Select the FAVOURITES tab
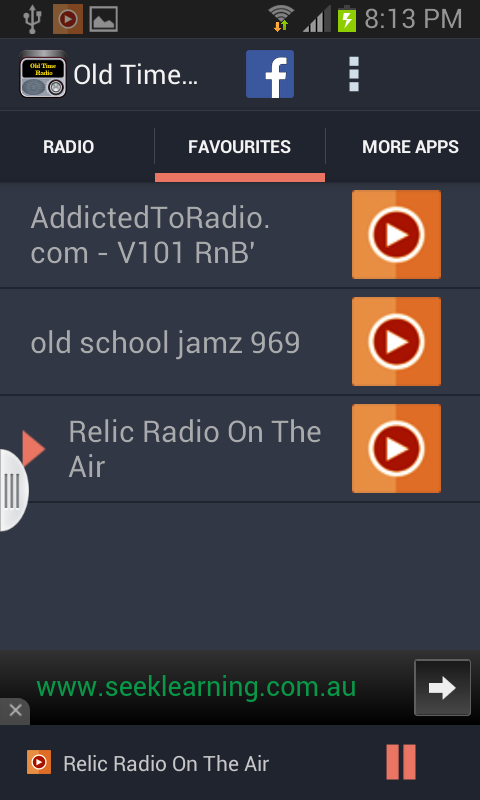 pyautogui.click(x=239, y=147)
